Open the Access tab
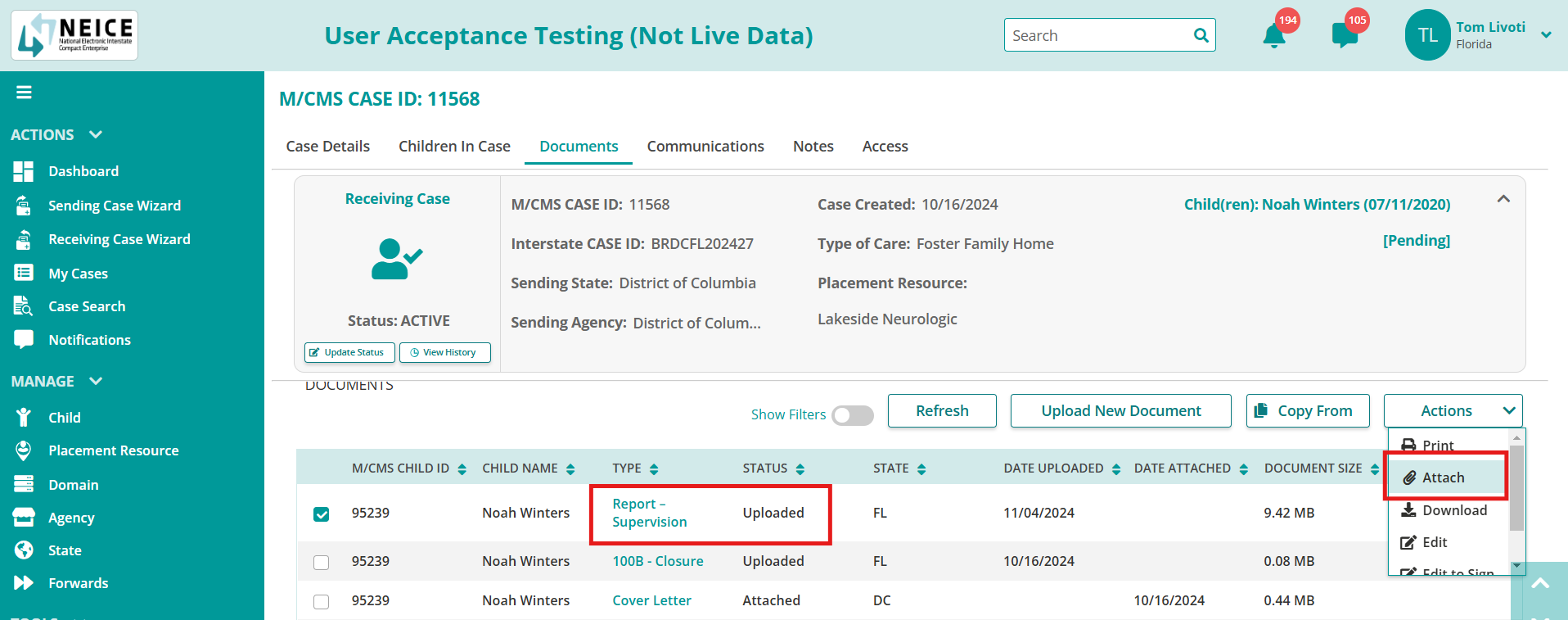The width and height of the screenshot is (1568, 620). (885, 147)
